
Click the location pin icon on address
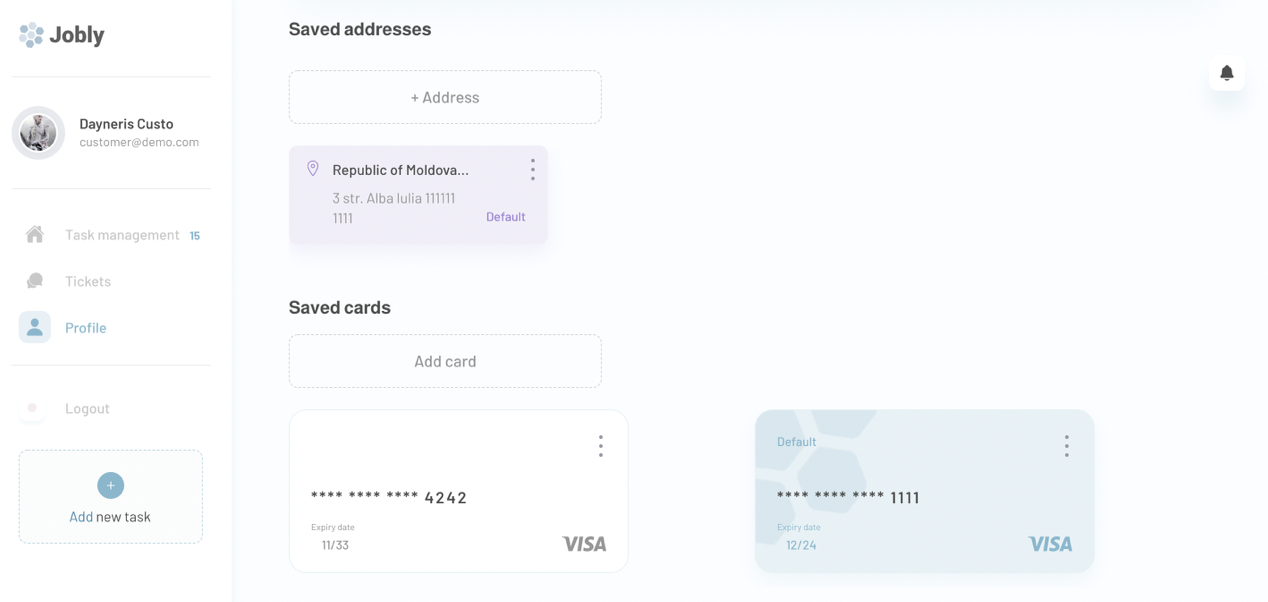tap(313, 169)
